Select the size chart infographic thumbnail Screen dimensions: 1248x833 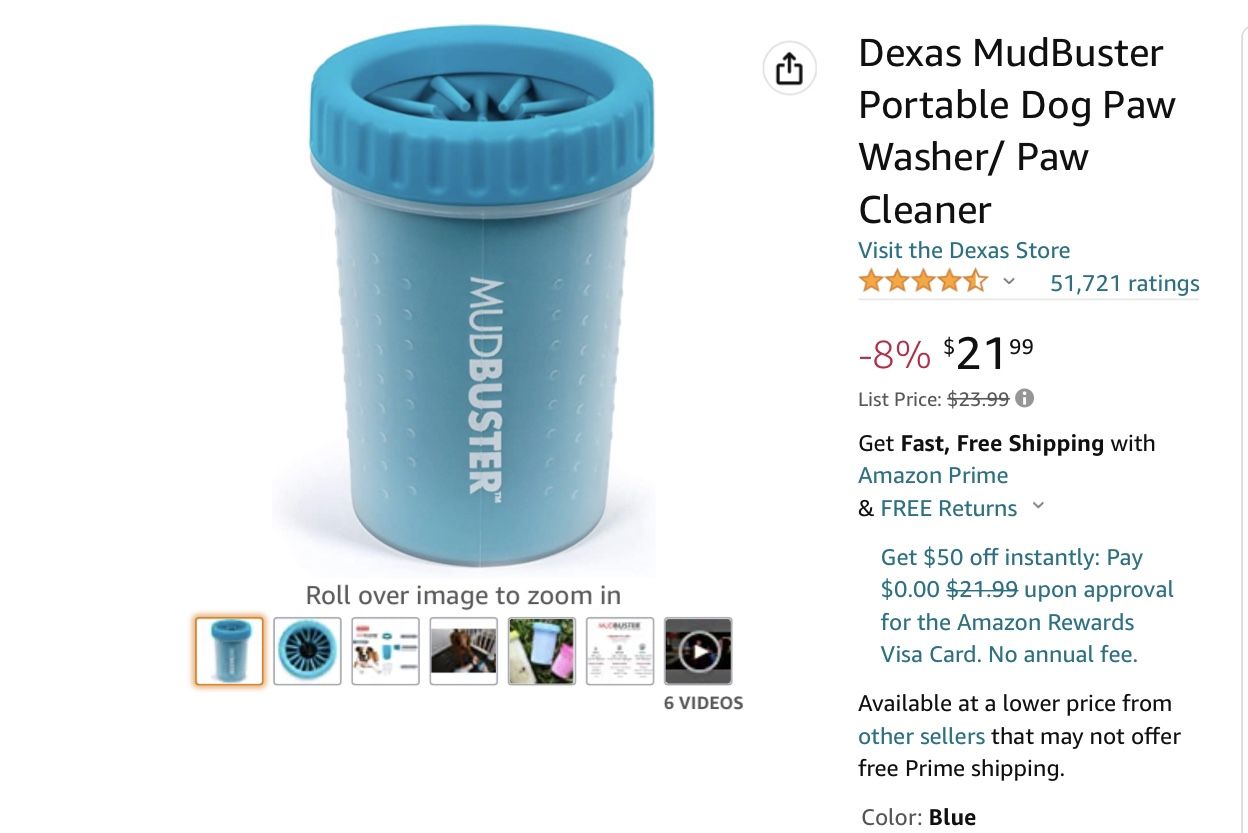385,651
